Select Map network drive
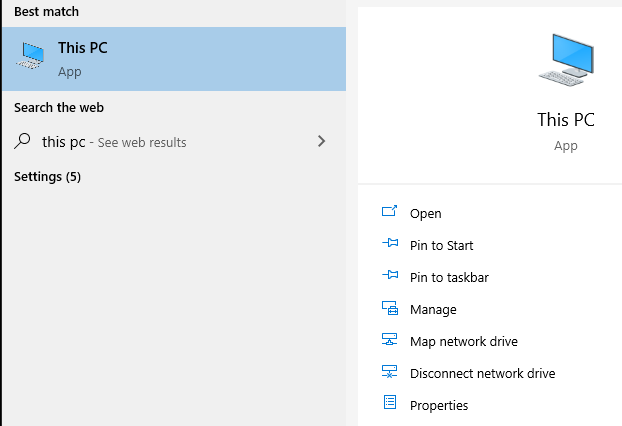 [464, 342]
